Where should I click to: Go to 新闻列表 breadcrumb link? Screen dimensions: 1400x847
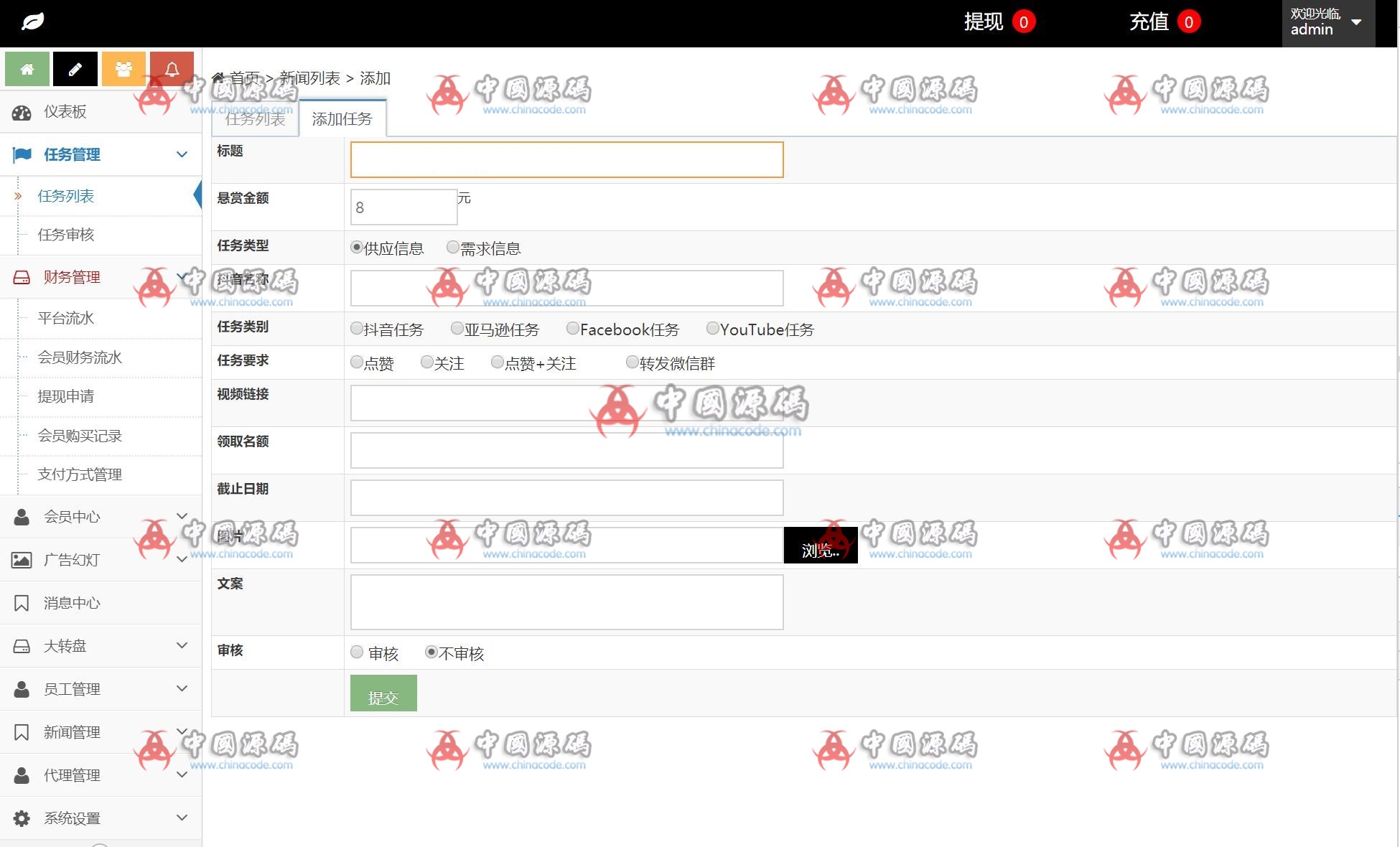(310, 78)
